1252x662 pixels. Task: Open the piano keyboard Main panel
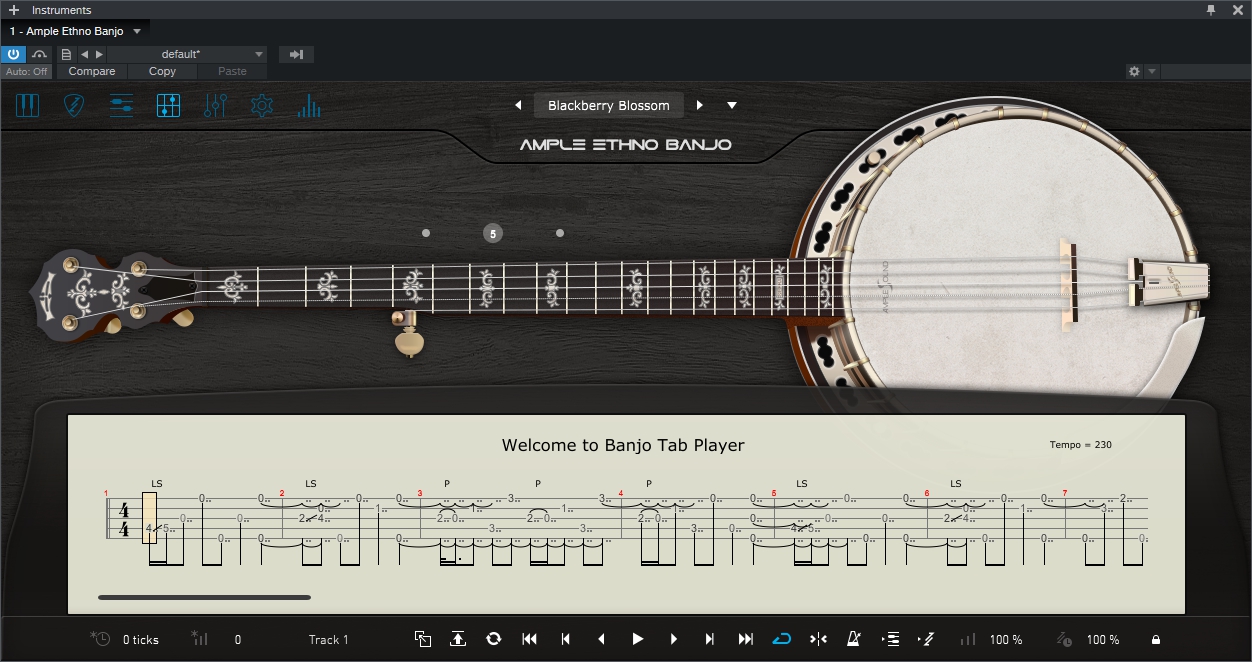(x=28, y=105)
